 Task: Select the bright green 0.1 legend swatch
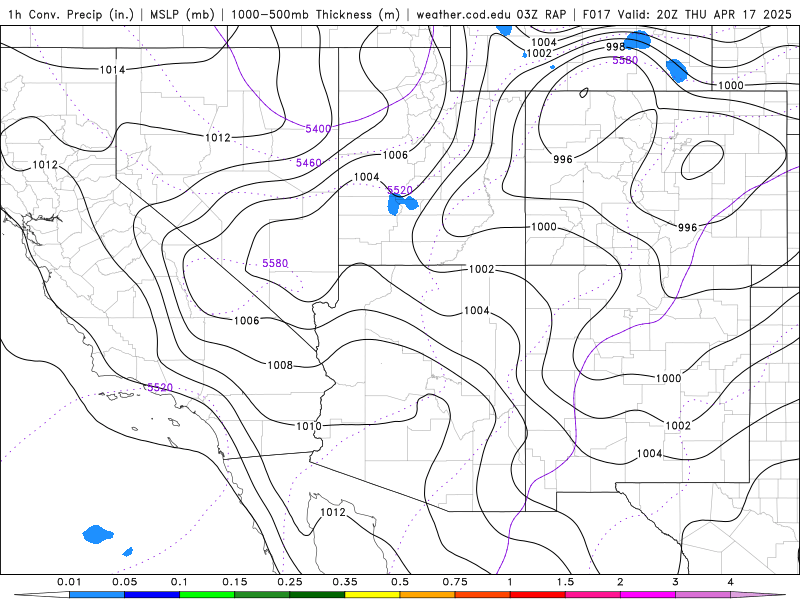(x=207, y=595)
